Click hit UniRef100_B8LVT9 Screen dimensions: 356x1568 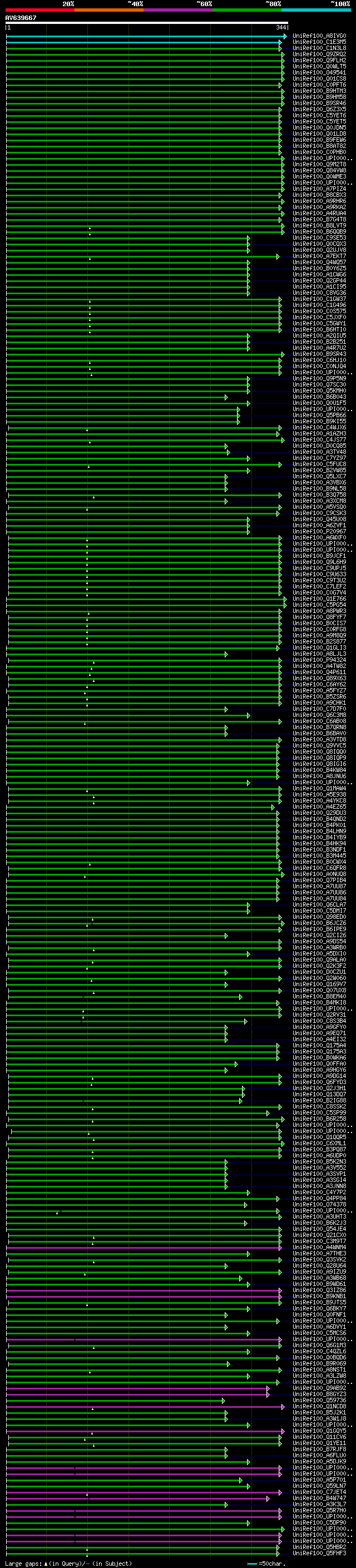click(319, 225)
